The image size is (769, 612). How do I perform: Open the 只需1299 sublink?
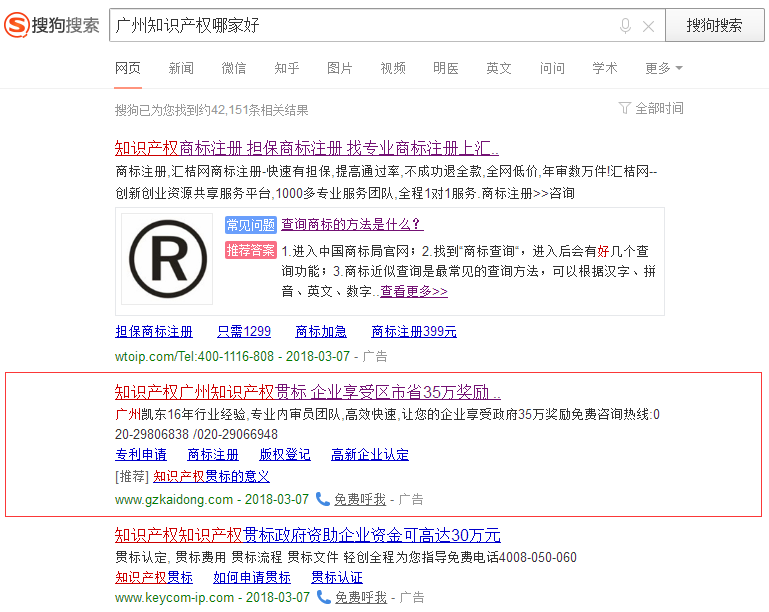(x=244, y=332)
